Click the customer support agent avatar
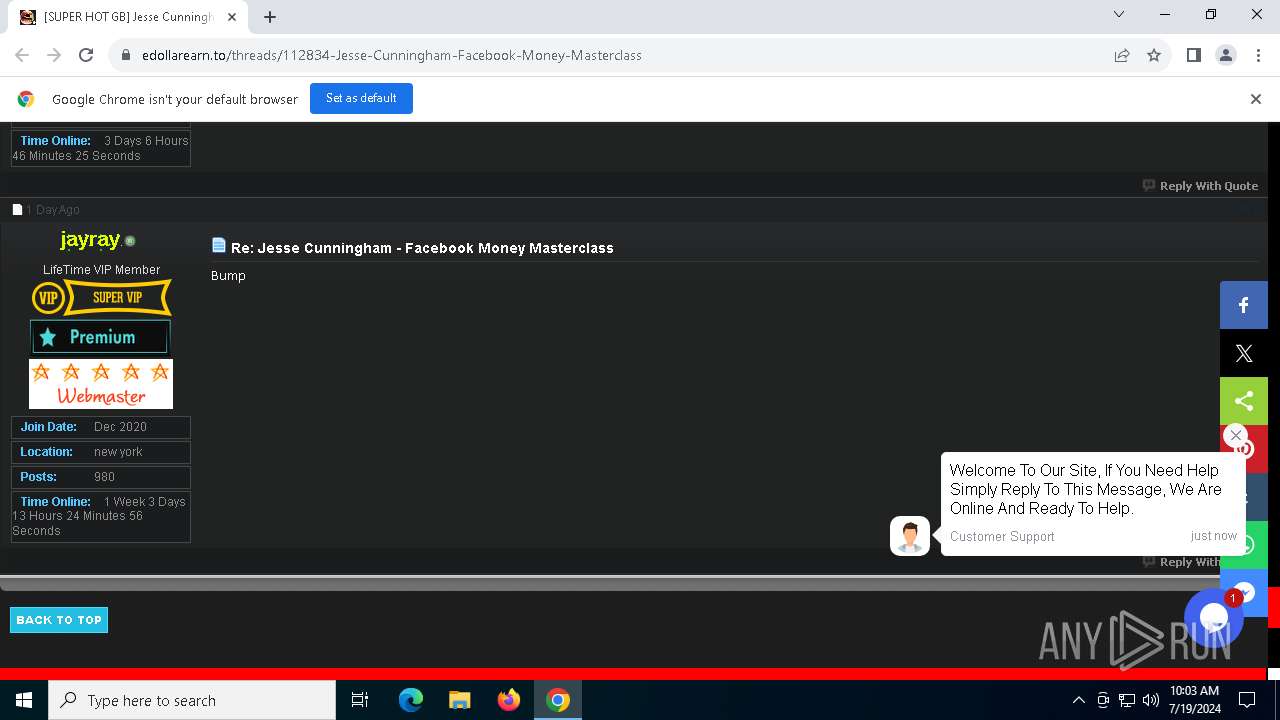 point(909,536)
